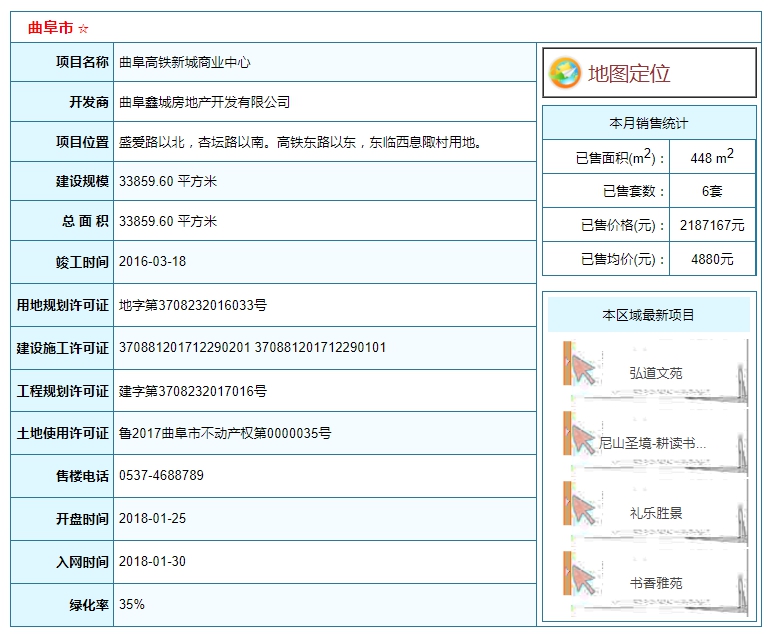Click land use certificate 鲁2017曲阜市不动产权第0000035号
The image size is (770, 634).
click(x=225, y=433)
